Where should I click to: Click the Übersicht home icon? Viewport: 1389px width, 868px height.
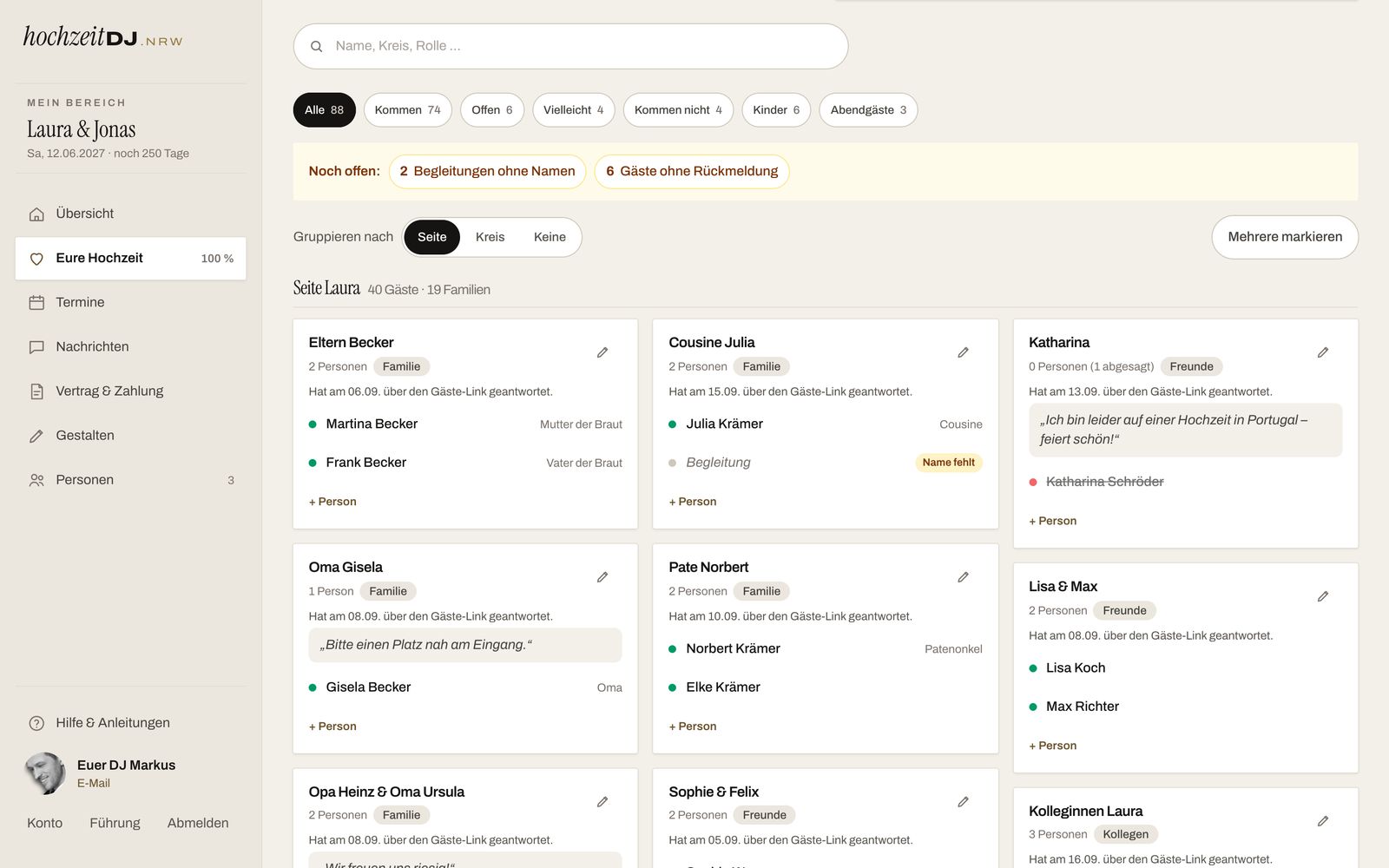[36, 214]
